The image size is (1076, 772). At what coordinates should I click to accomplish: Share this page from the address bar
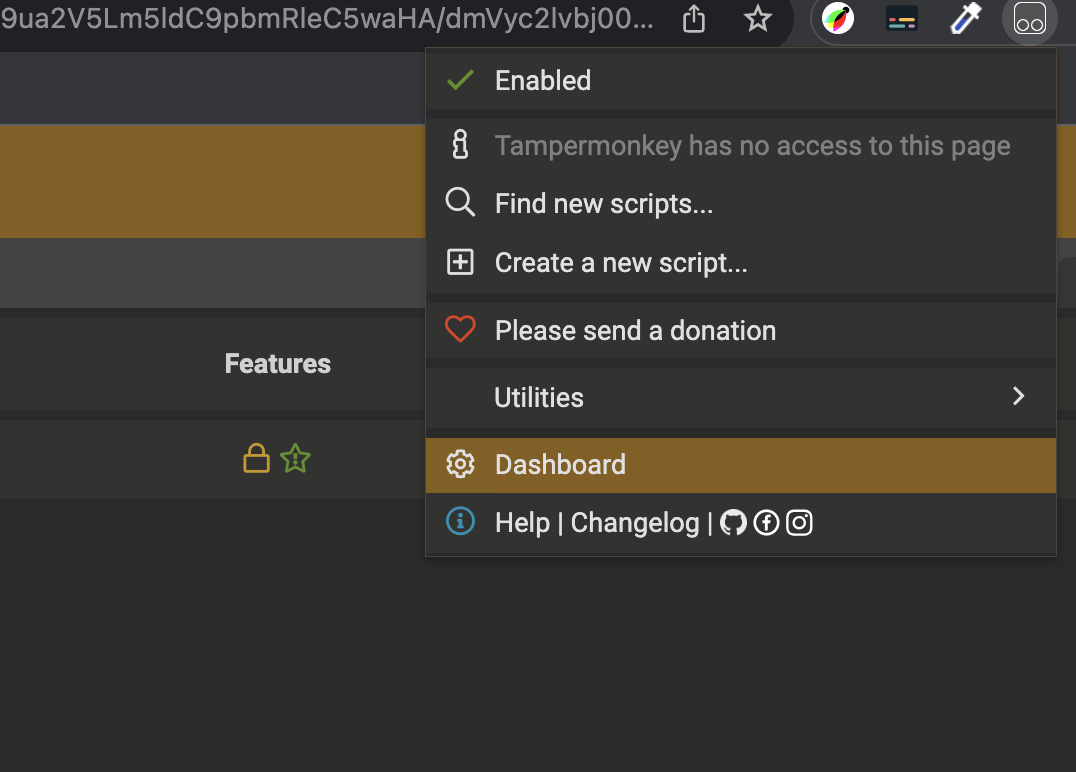click(x=694, y=19)
